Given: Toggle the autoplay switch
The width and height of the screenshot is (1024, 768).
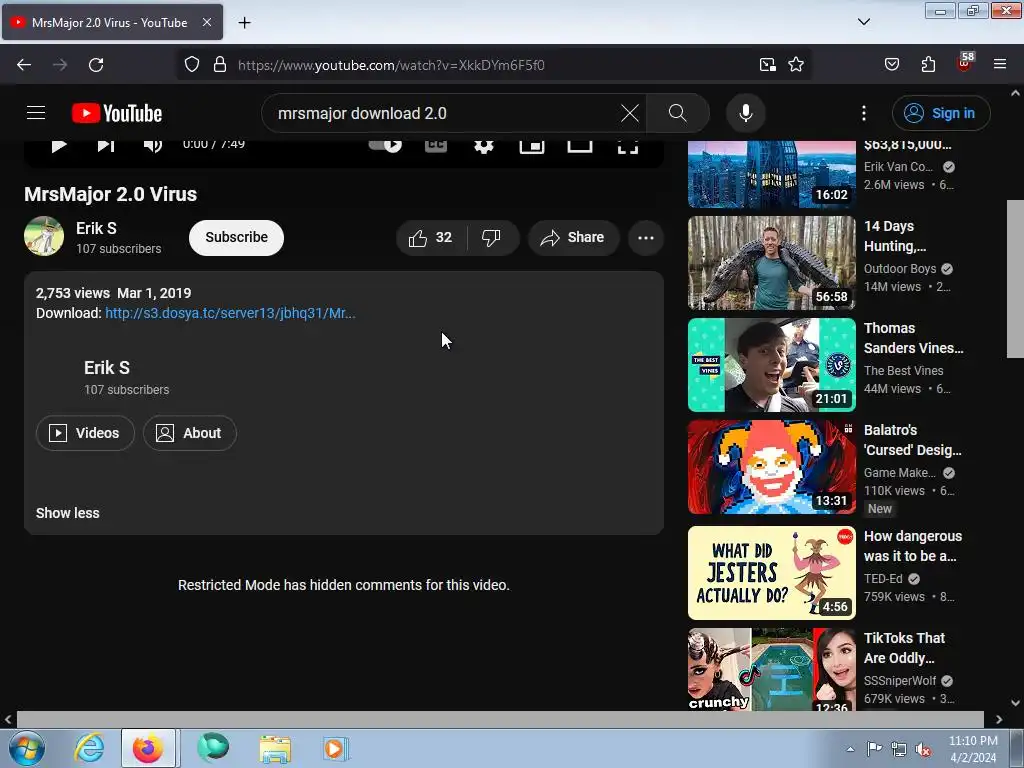Looking at the screenshot, I should coord(385,145).
